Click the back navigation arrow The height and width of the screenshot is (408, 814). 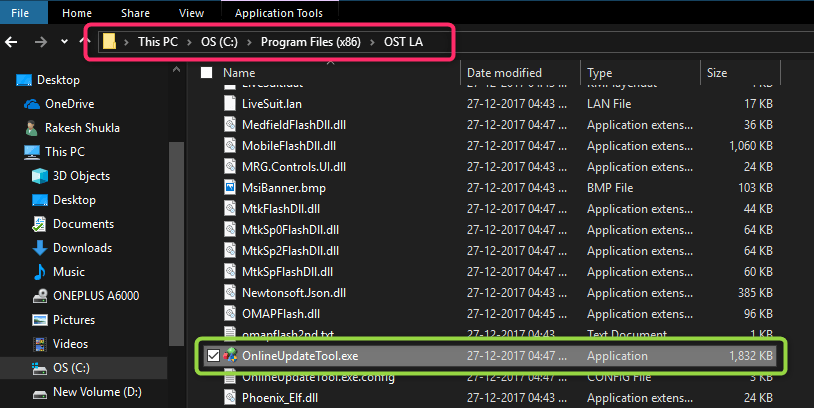click(12, 42)
